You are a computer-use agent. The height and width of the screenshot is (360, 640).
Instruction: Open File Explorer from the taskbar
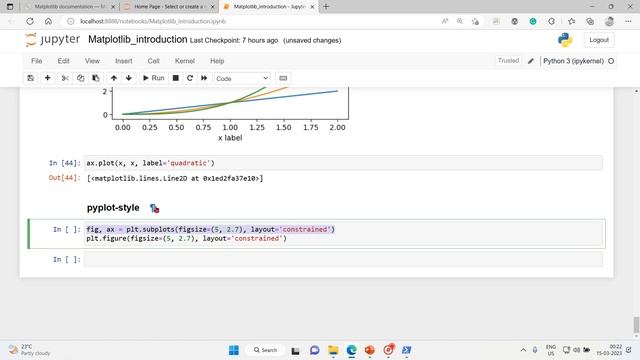pos(333,350)
